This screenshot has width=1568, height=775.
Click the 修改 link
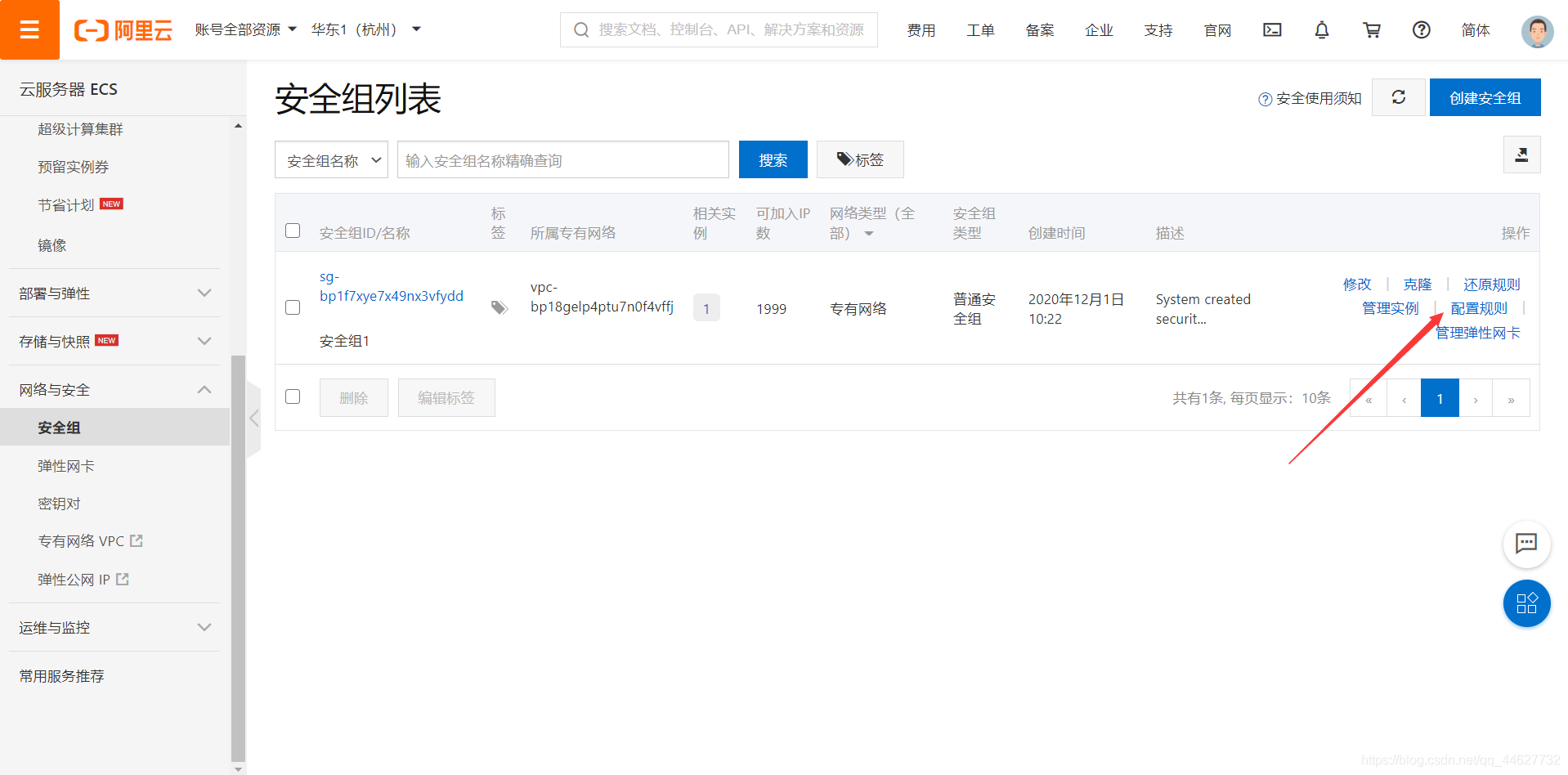1357,284
